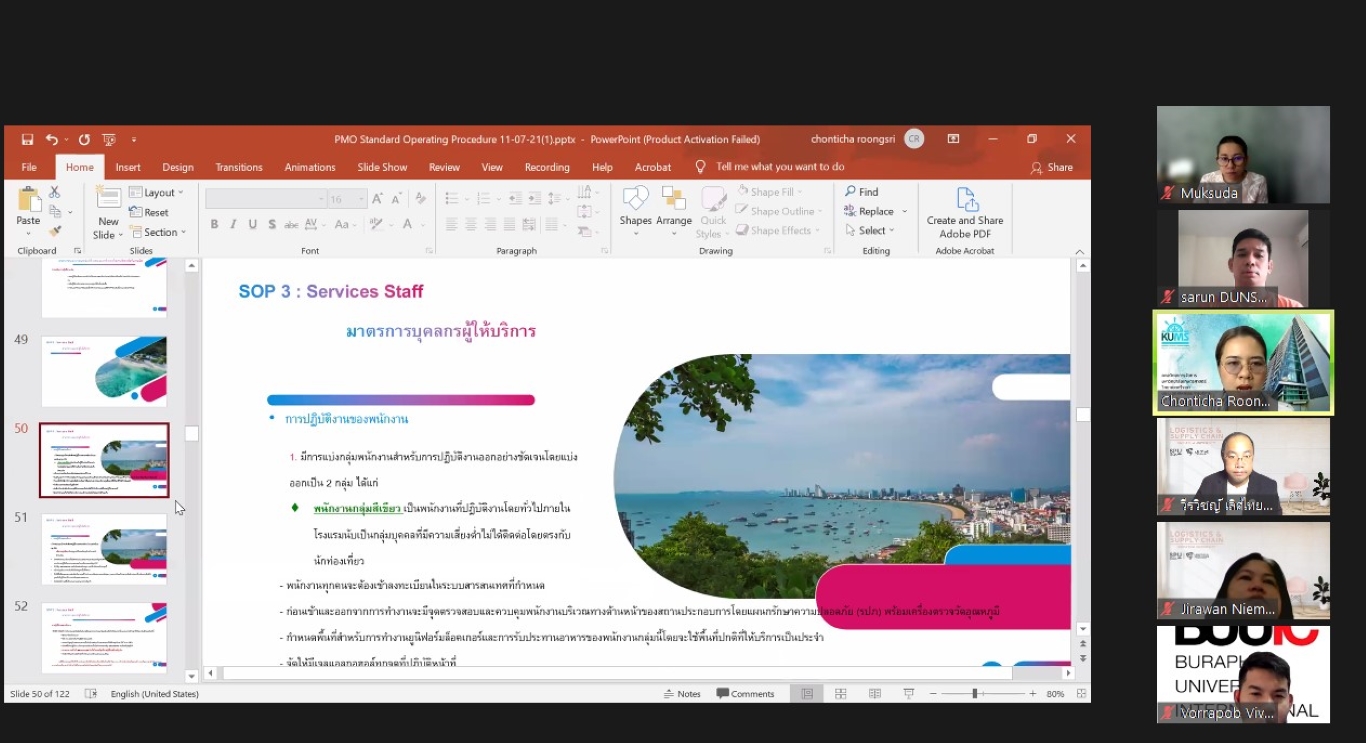This screenshot has width=1366, height=743.
Task: Start Slide Show from status bar icon
Action: tap(909, 694)
